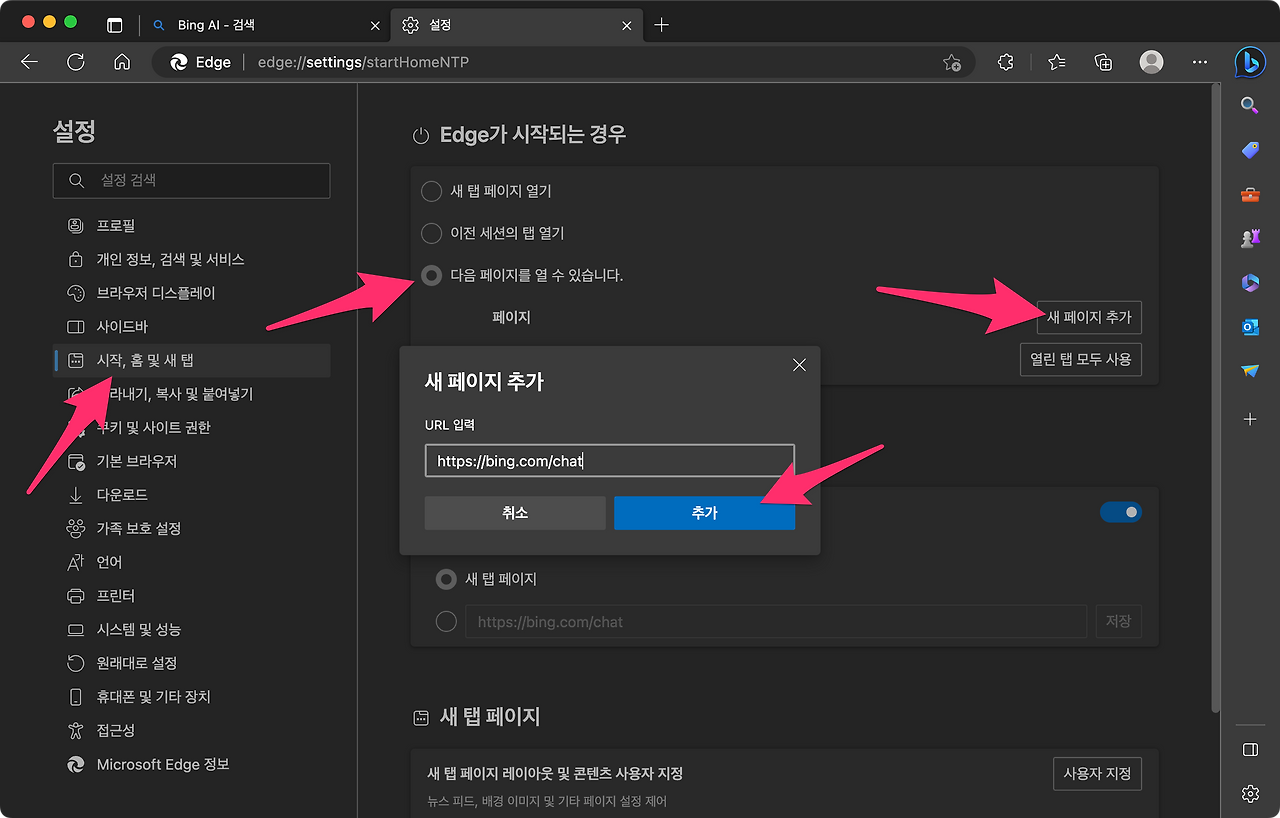This screenshot has width=1280, height=818.
Task: Click the '새 페이지 추가' button
Action: pos(1089,317)
